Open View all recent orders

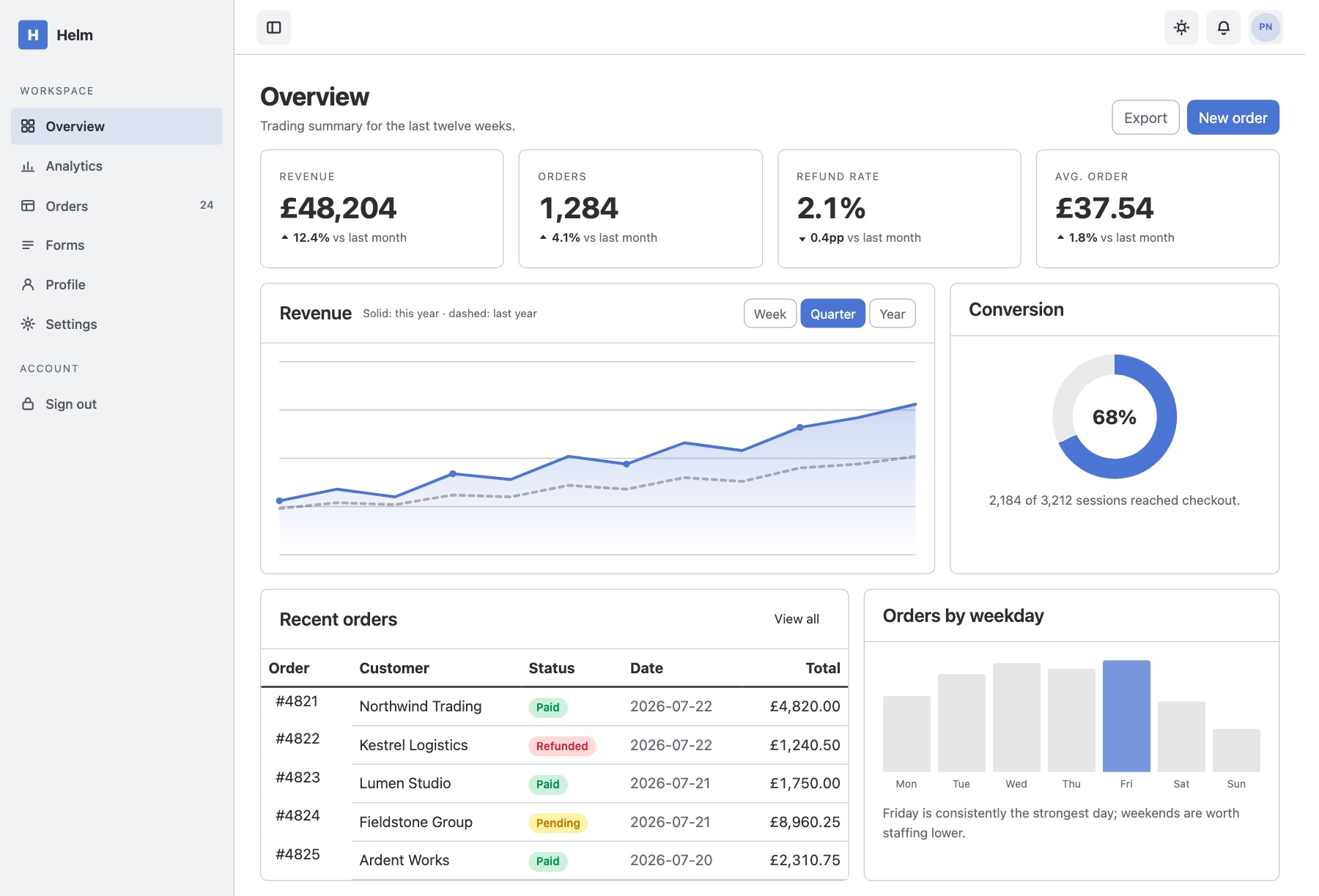click(797, 619)
